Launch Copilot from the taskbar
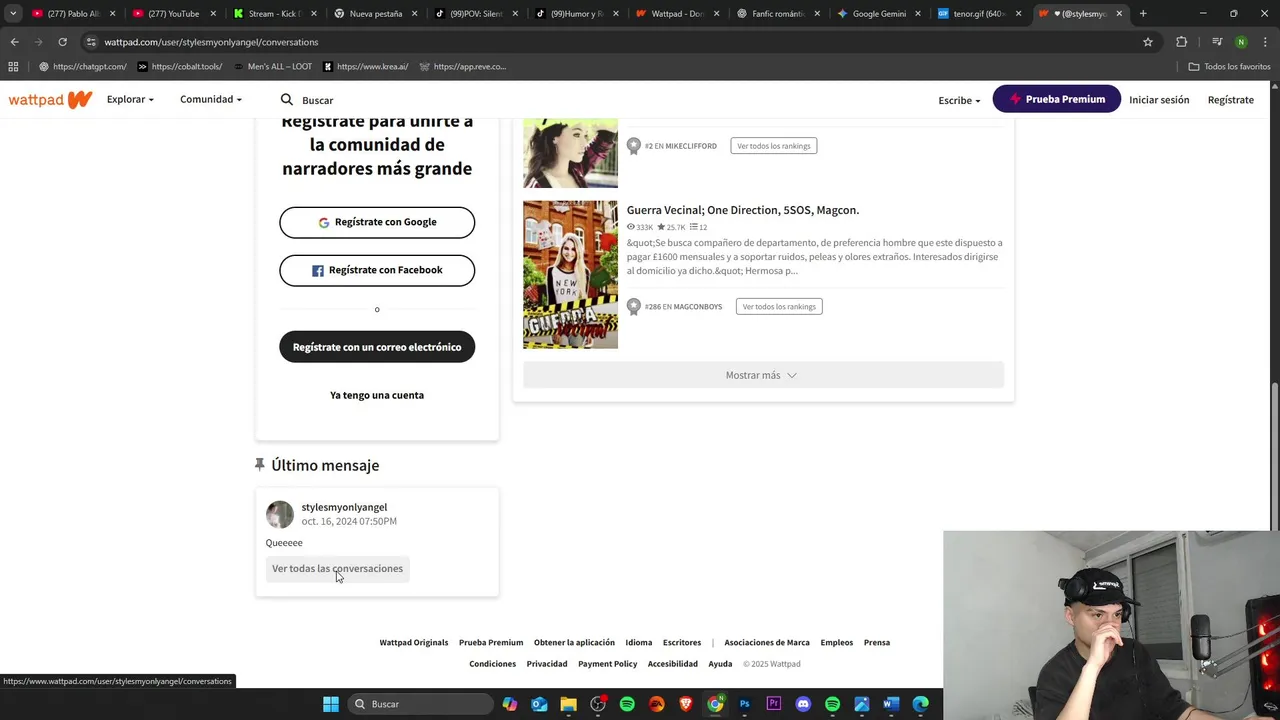The image size is (1280, 720). click(510, 704)
